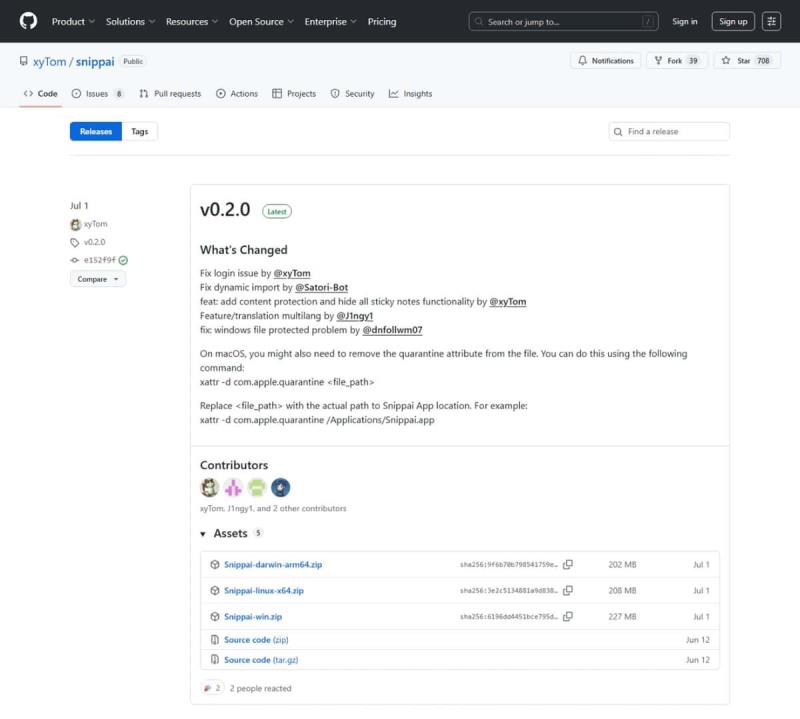Open the @dnfollwm07 mention

click(x=392, y=330)
